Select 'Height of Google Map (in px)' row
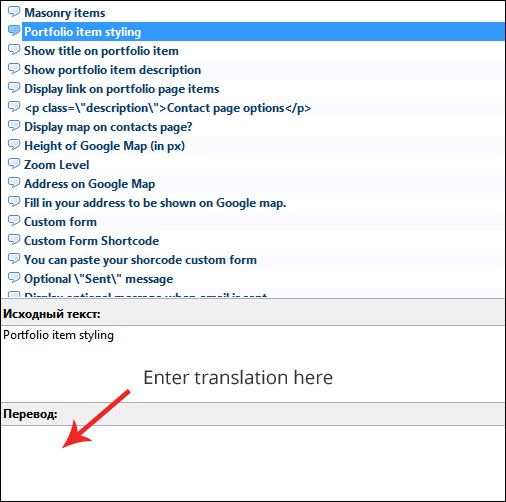This screenshot has width=506, height=502. pyautogui.click(x=104, y=146)
